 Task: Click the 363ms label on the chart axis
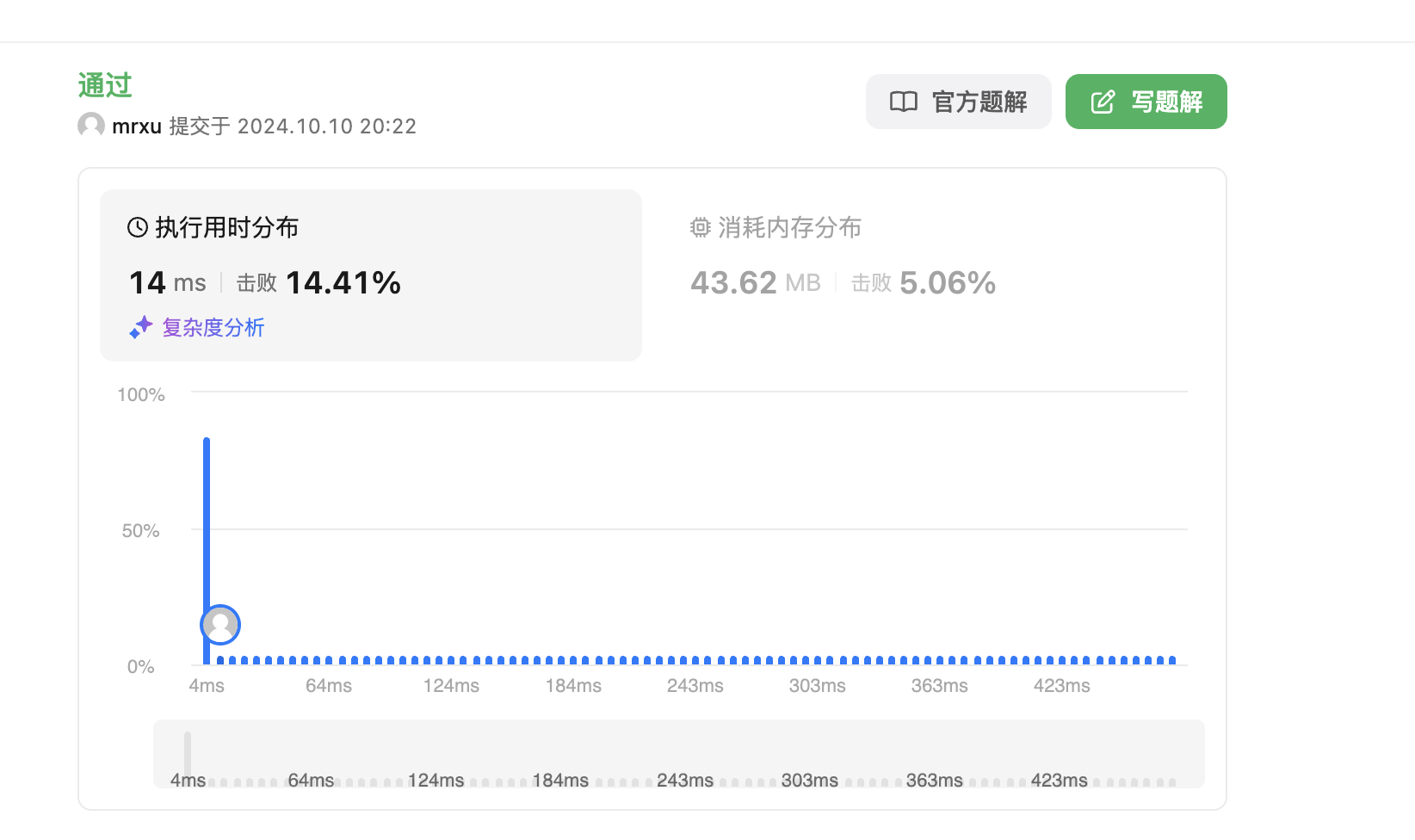(940, 686)
